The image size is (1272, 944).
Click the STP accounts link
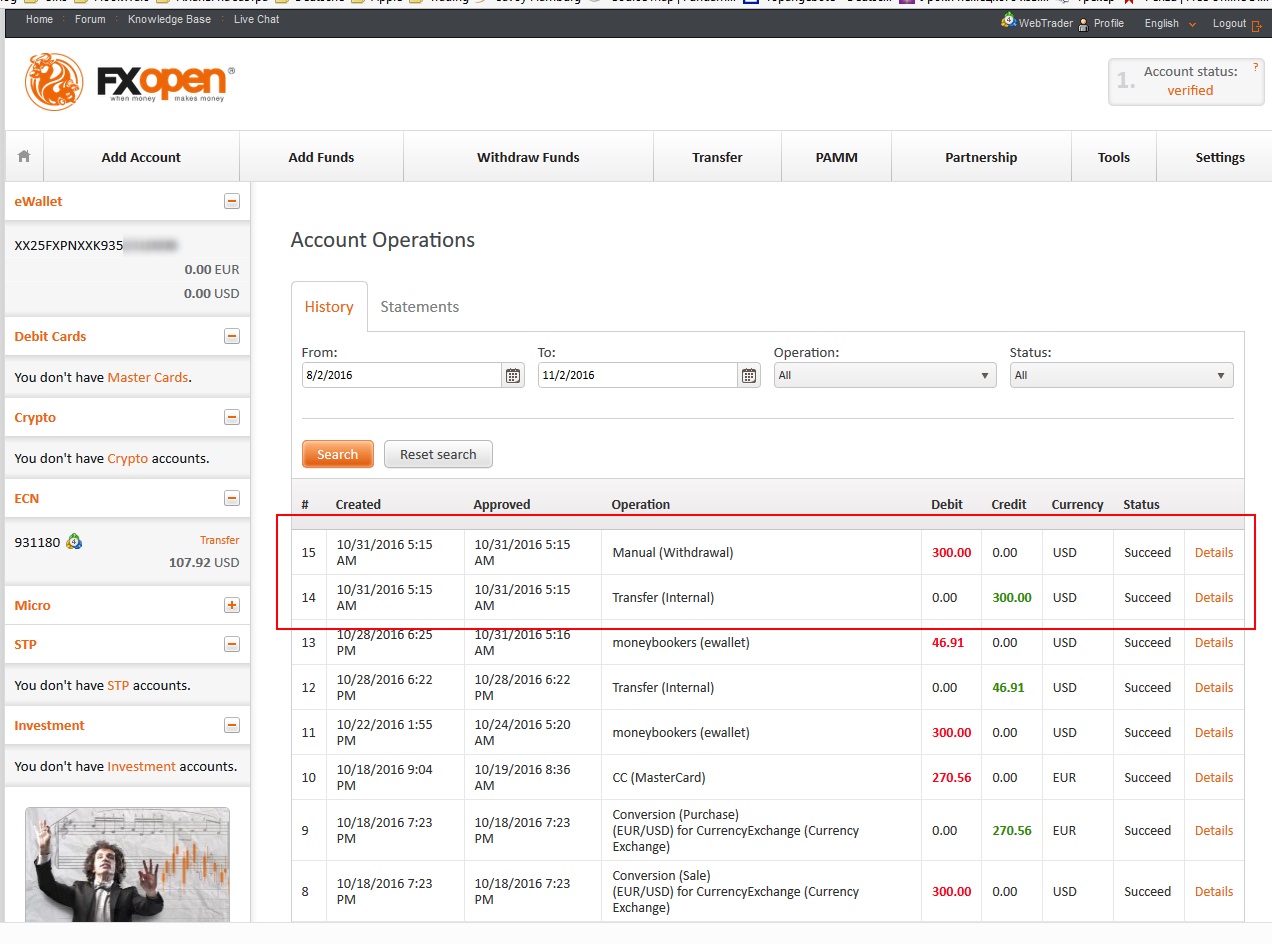click(118, 685)
